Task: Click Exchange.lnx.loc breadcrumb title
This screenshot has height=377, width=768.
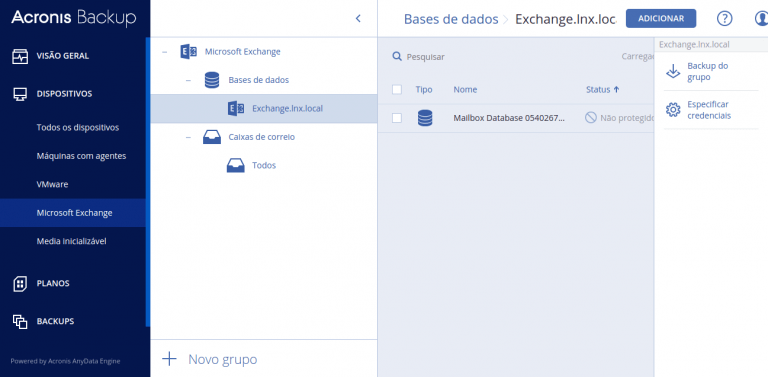Action: point(566,19)
